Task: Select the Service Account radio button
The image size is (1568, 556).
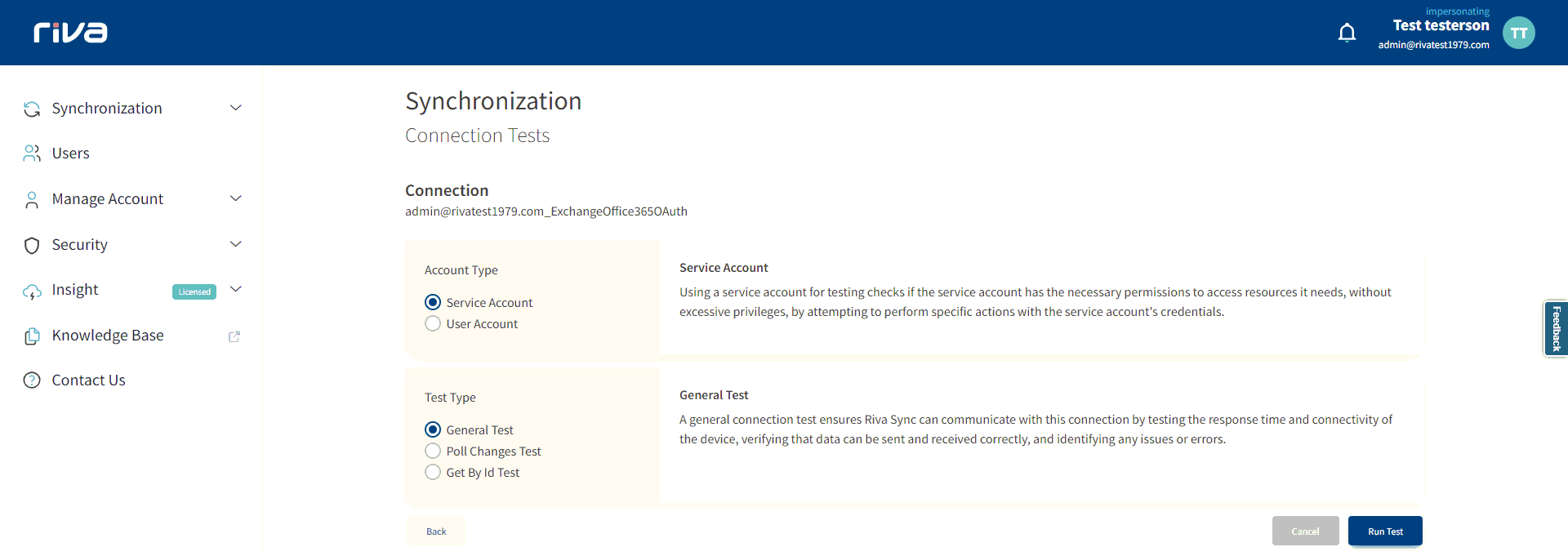Action: click(x=433, y=303)
